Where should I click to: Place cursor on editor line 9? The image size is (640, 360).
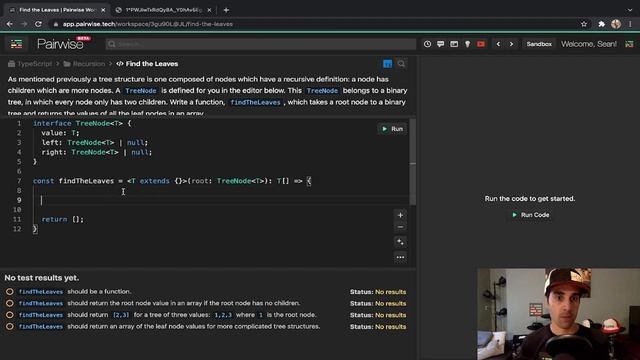pyautogui.click(x=220, y=200)
